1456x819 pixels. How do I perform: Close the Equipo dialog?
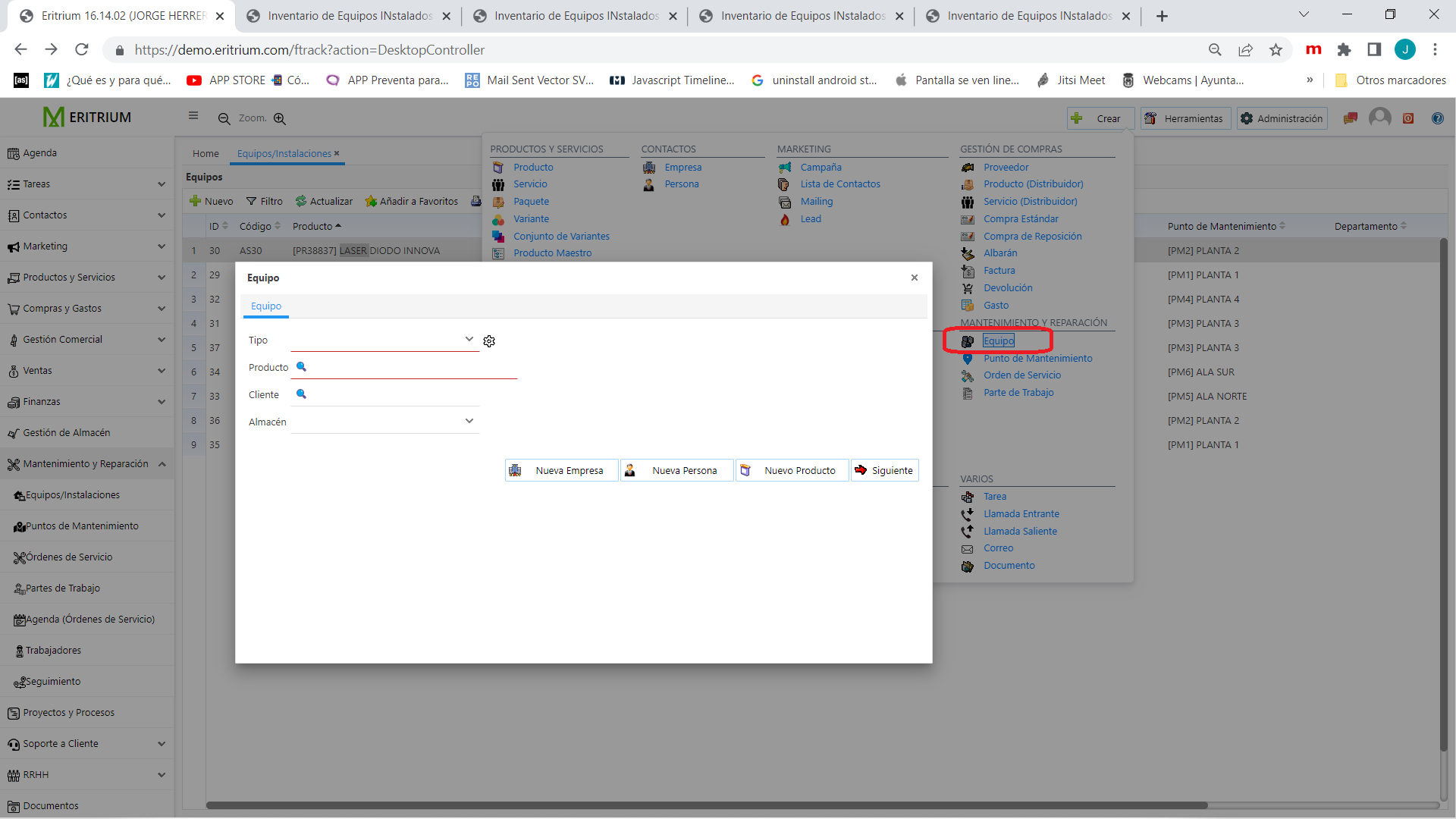(x=915, y=278)
